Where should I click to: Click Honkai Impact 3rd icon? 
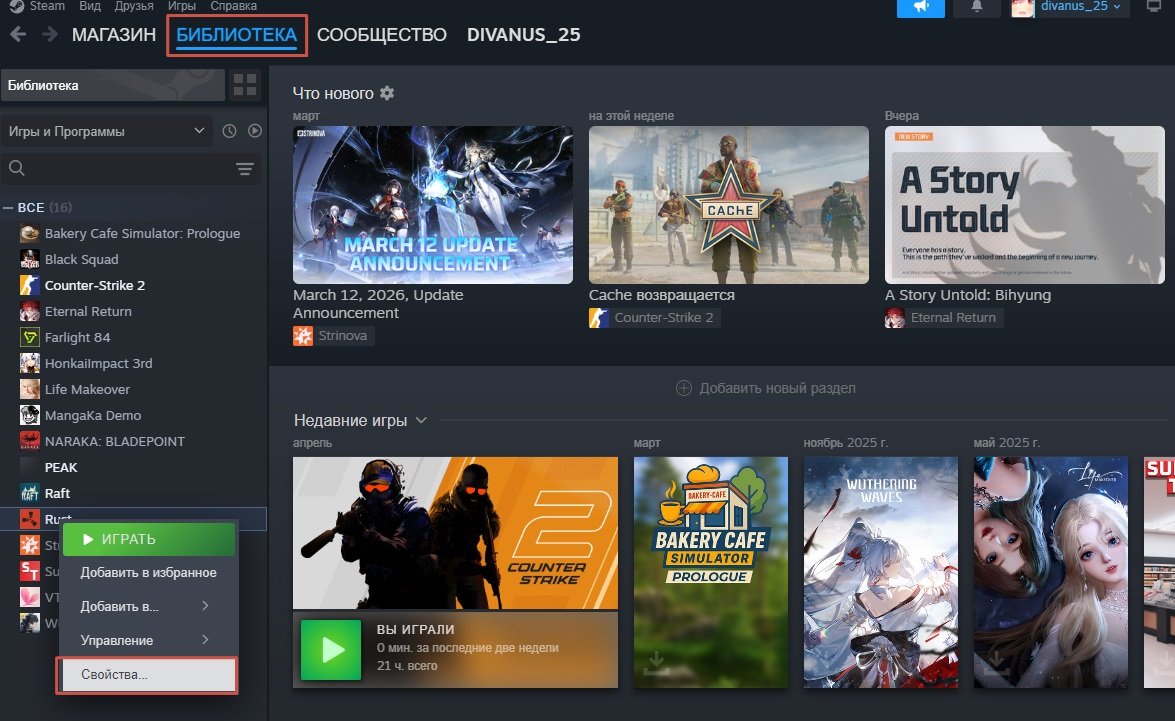(x=29, y=363)
